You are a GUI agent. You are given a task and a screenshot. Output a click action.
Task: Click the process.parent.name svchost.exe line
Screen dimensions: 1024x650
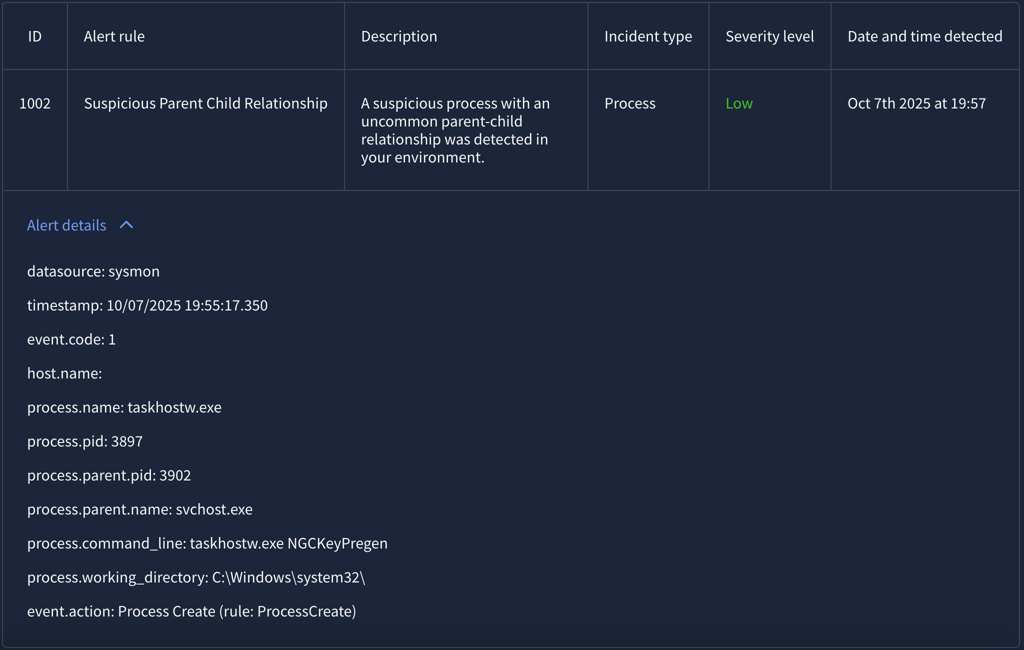pos(140,509)
